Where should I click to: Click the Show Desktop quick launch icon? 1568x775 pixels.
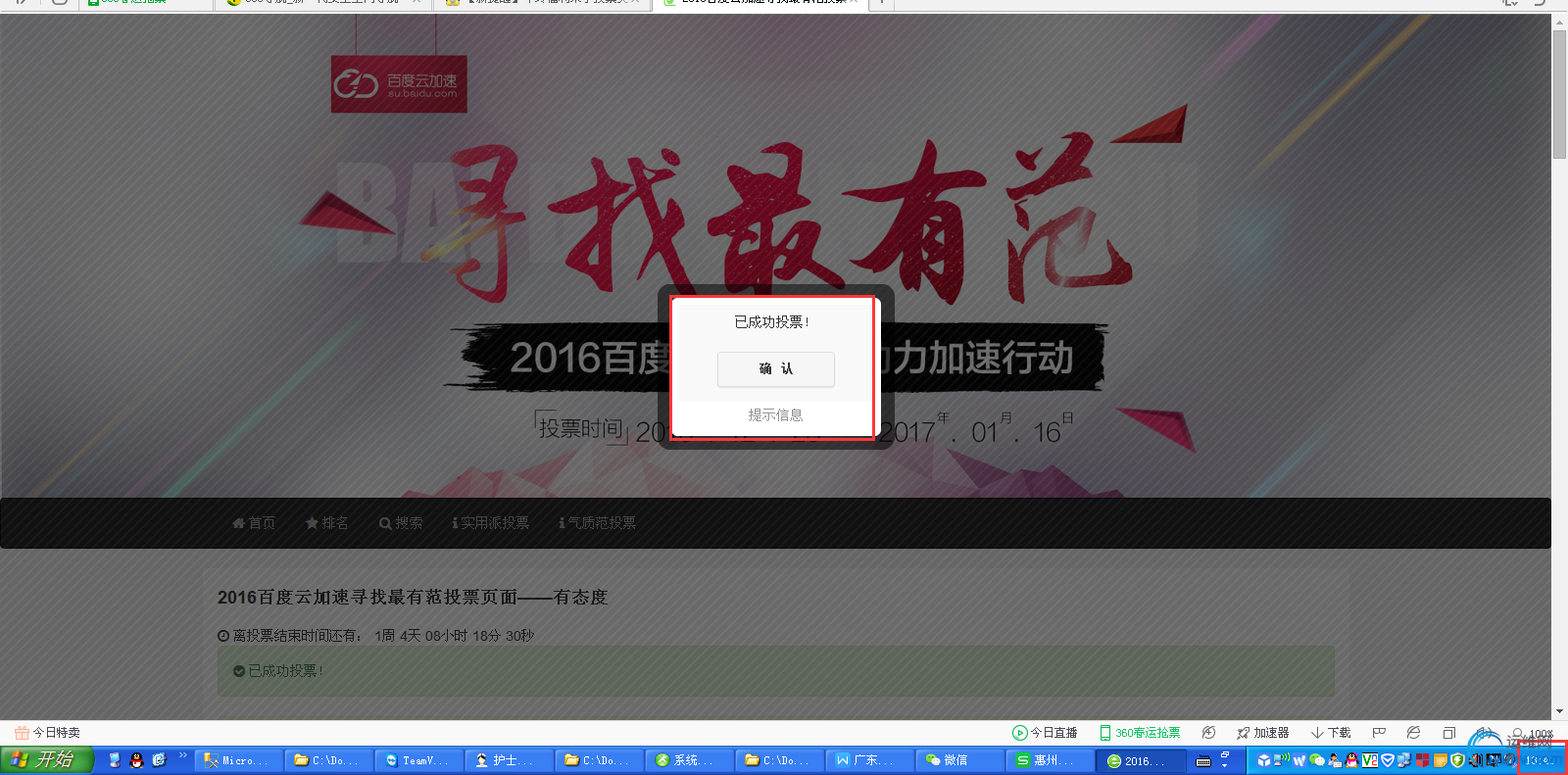[x=115, y=760]
